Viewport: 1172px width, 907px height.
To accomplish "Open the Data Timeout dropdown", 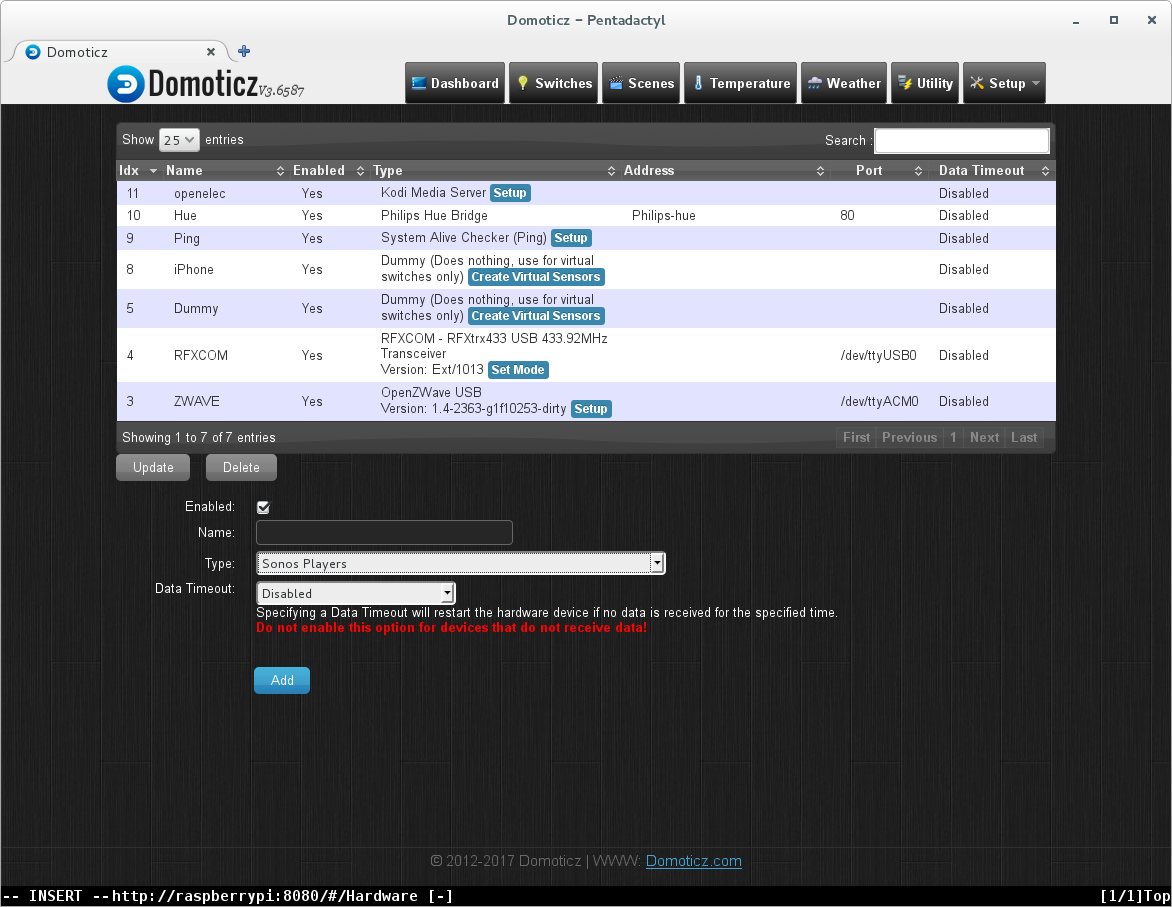I will pos(356,593).
